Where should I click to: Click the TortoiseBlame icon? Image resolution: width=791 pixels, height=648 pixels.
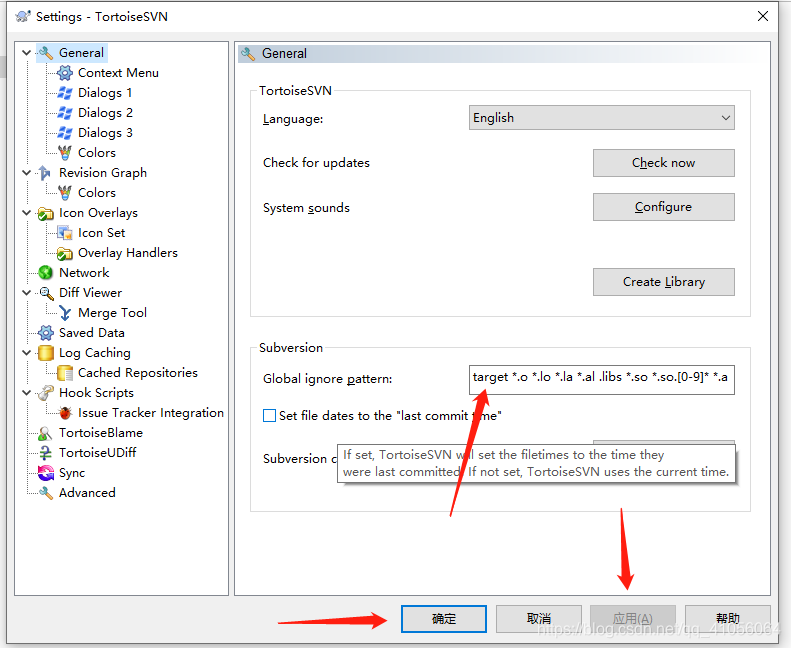(45, 433)
